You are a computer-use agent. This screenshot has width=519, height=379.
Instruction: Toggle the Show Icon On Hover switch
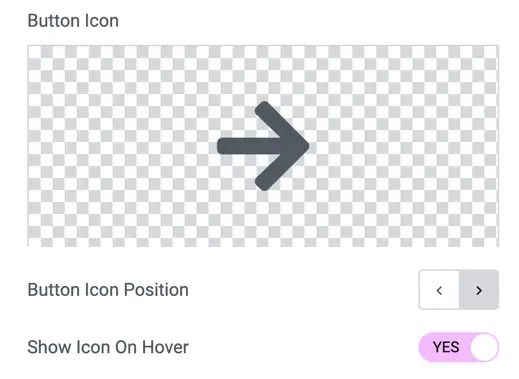coord(459,347)
